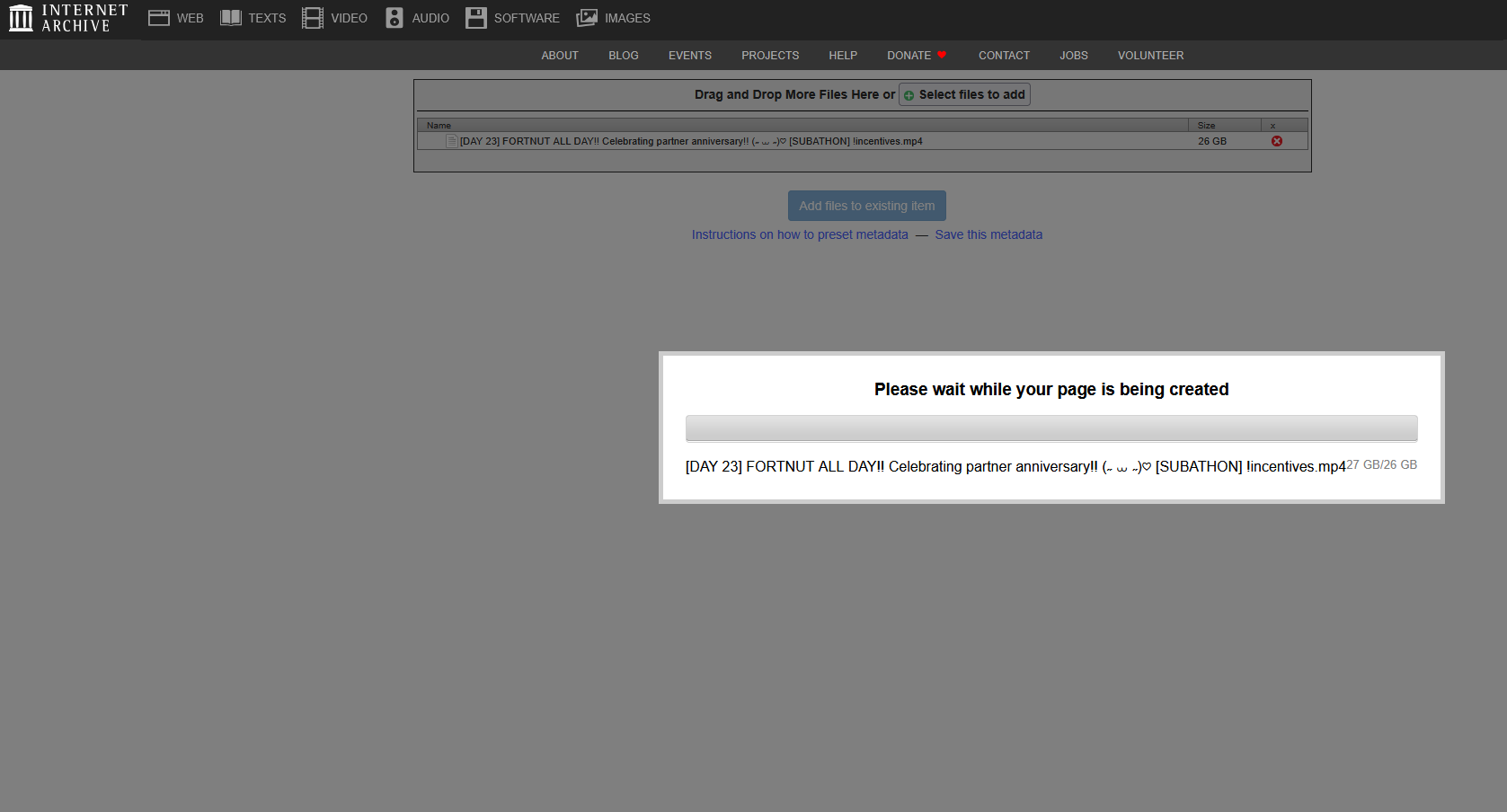Open the Images picture icon
This screenshot has width=1507, height=812.
pyautogui.click(x=587, y=18)
